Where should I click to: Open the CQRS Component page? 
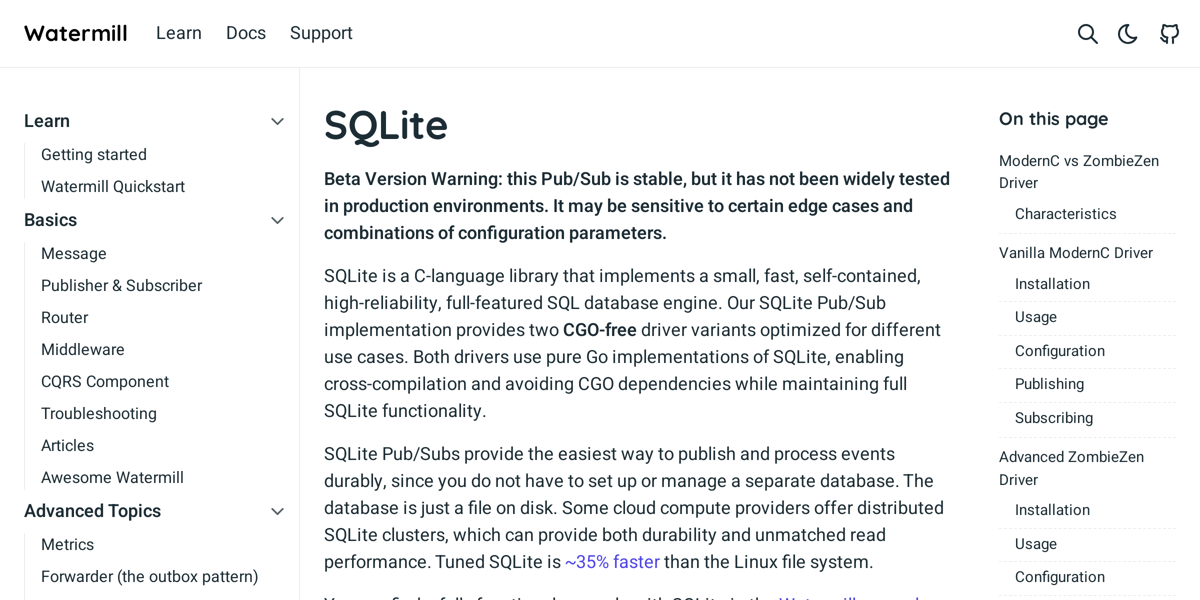(105, 381)
